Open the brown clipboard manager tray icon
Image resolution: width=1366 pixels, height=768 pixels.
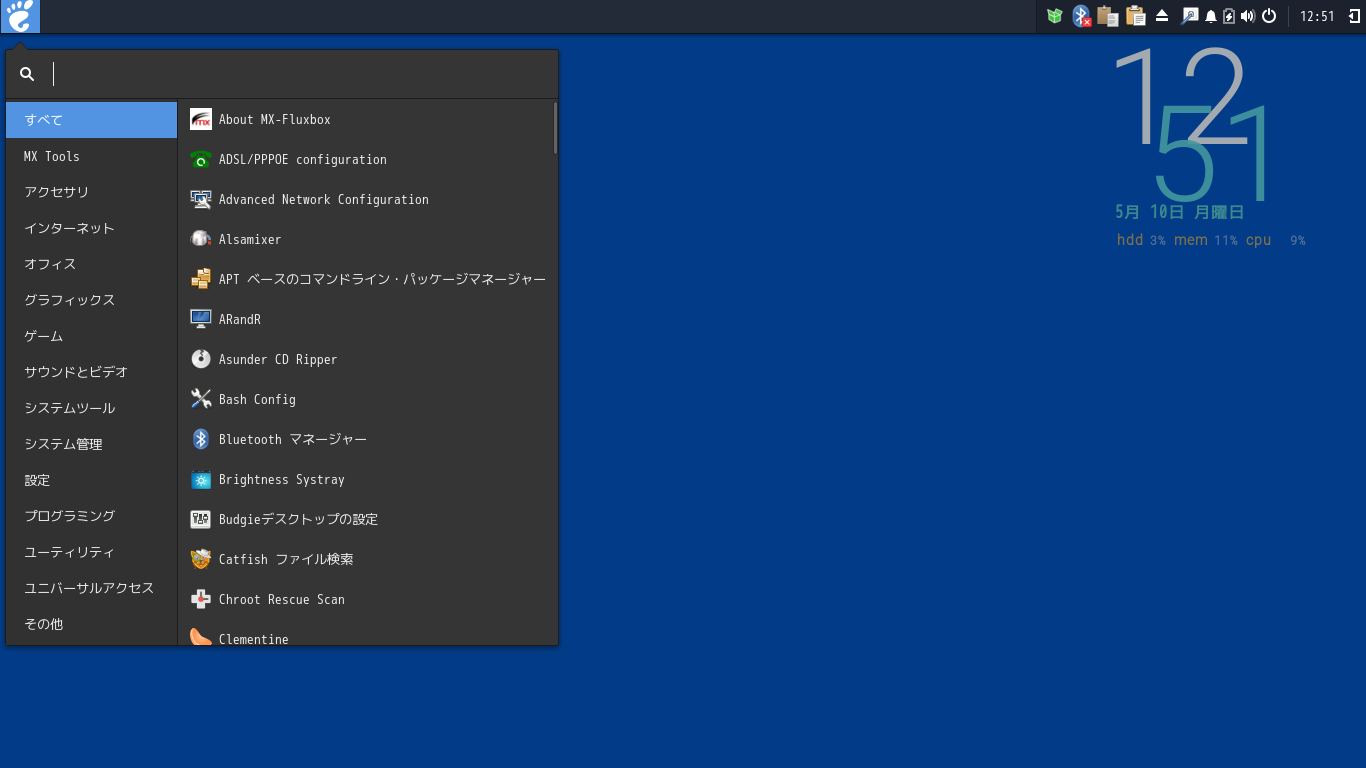click(1107, 16)
